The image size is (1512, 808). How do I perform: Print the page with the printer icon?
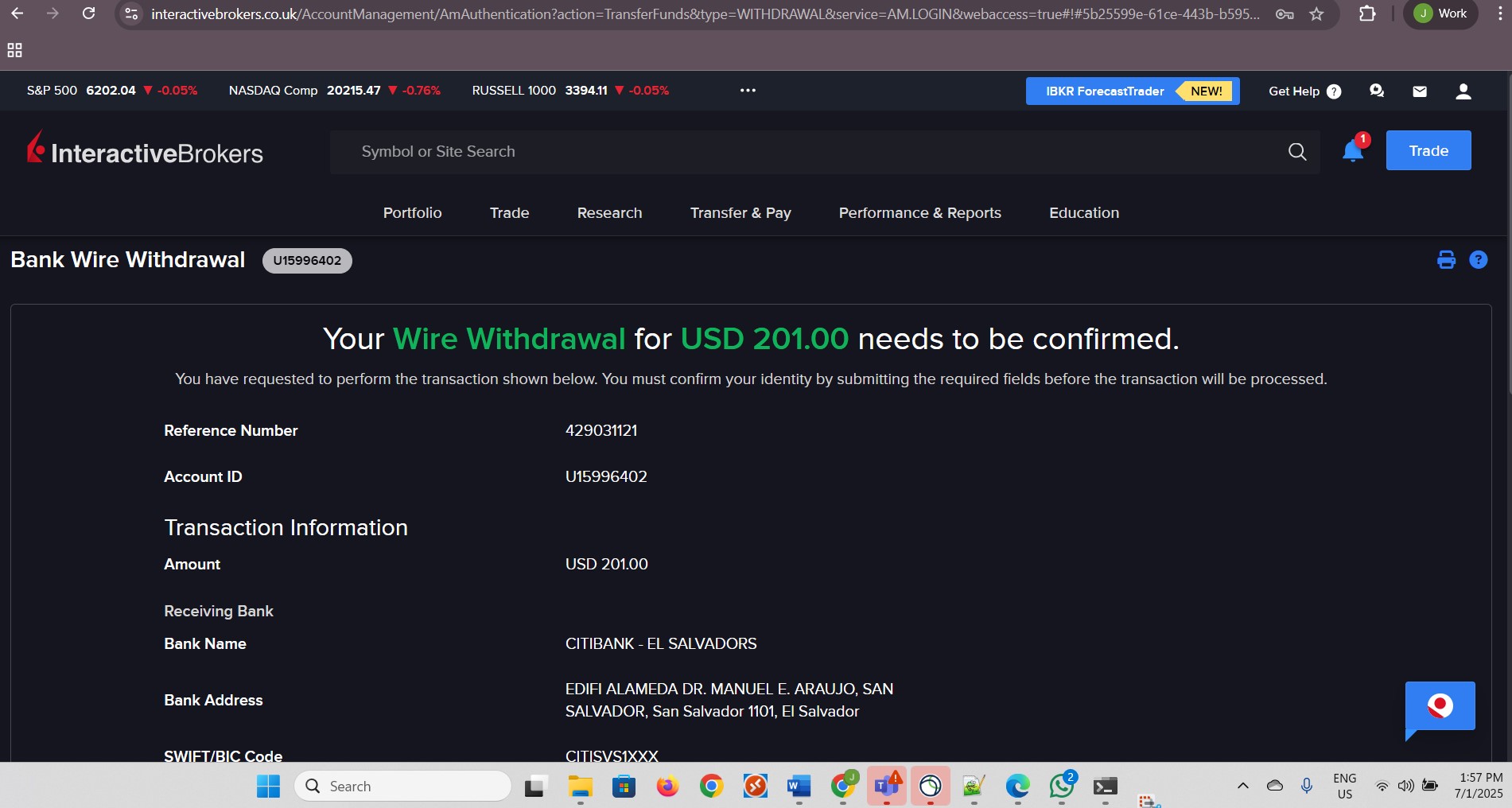coord(1446,260)
